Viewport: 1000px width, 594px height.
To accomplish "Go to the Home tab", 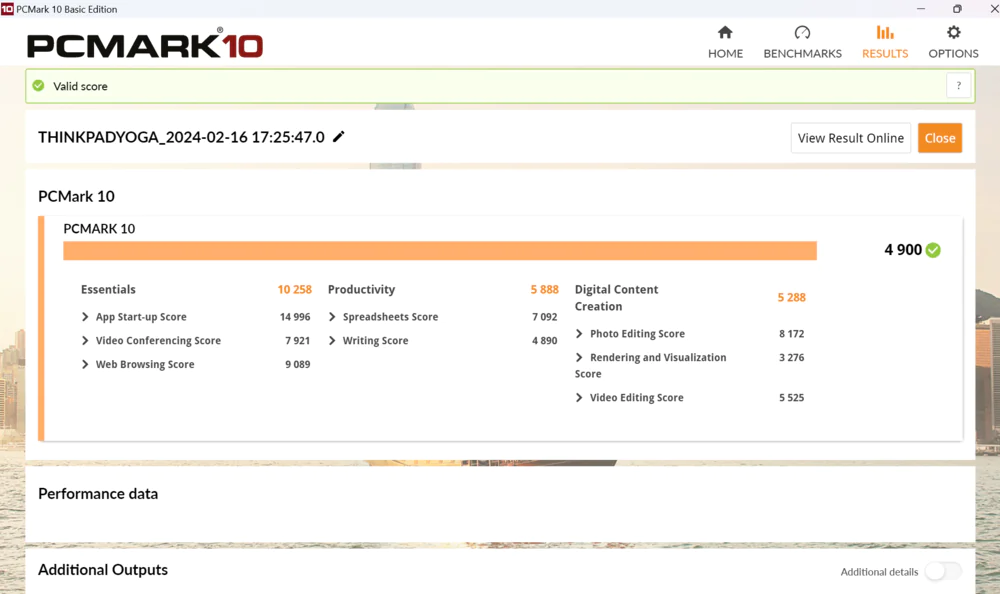I will tap(725, 42).
